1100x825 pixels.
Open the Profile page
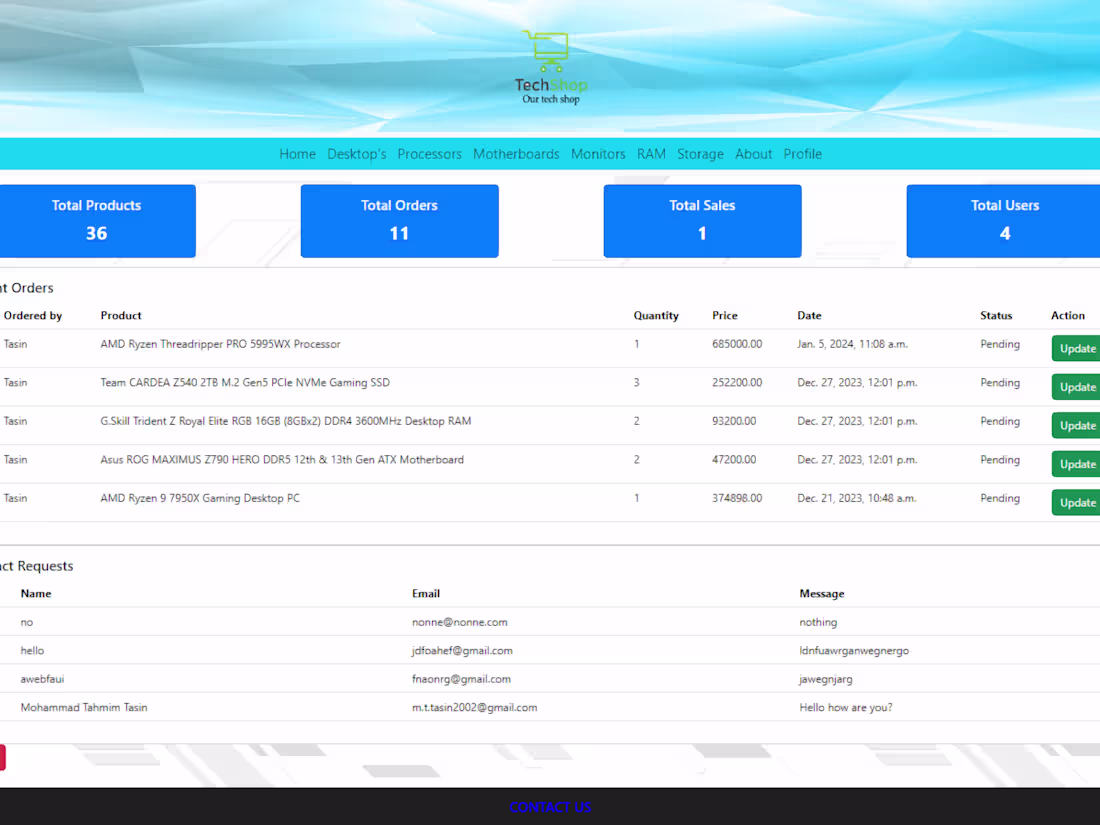click(803, 154)
